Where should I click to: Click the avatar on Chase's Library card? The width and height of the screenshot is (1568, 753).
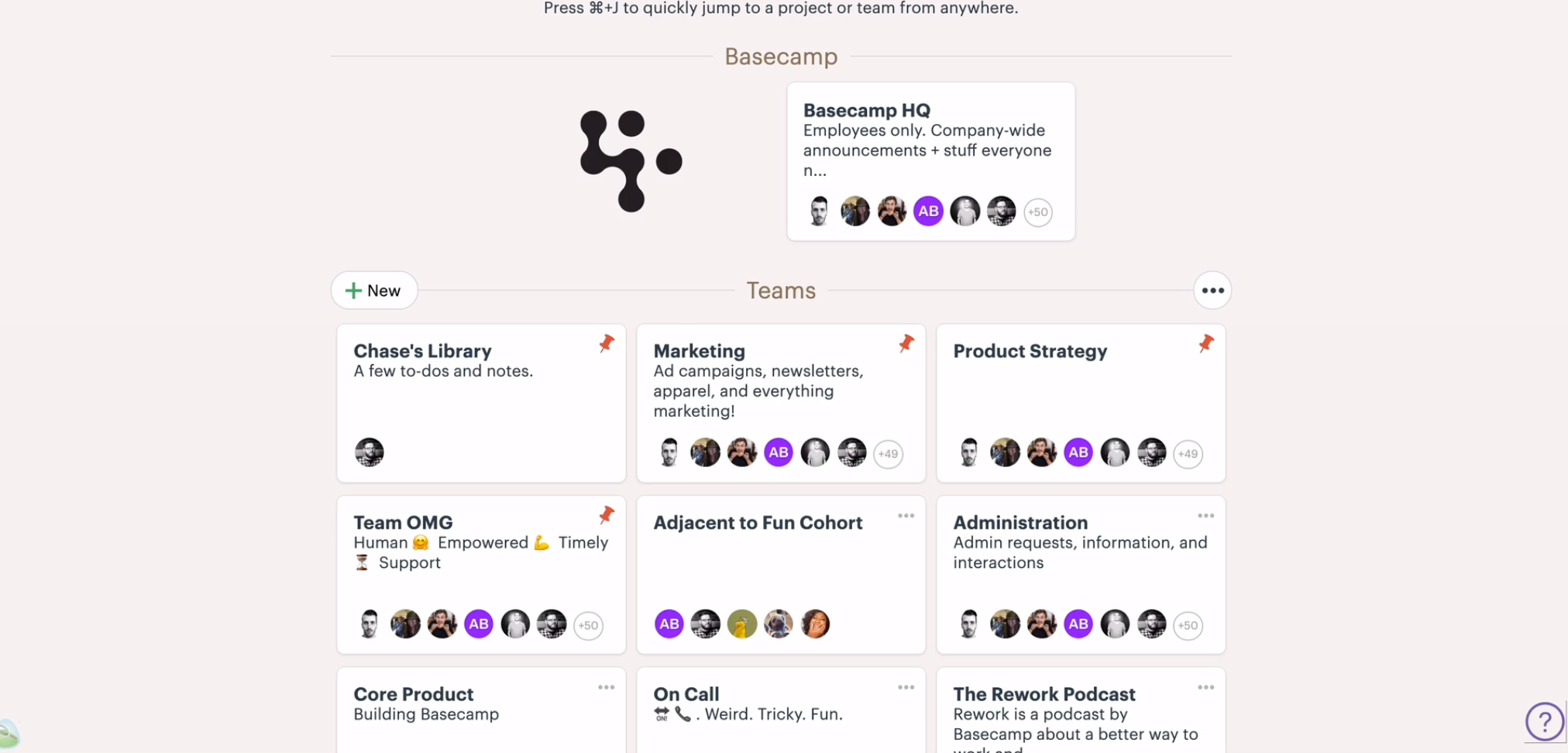[370, 452]
